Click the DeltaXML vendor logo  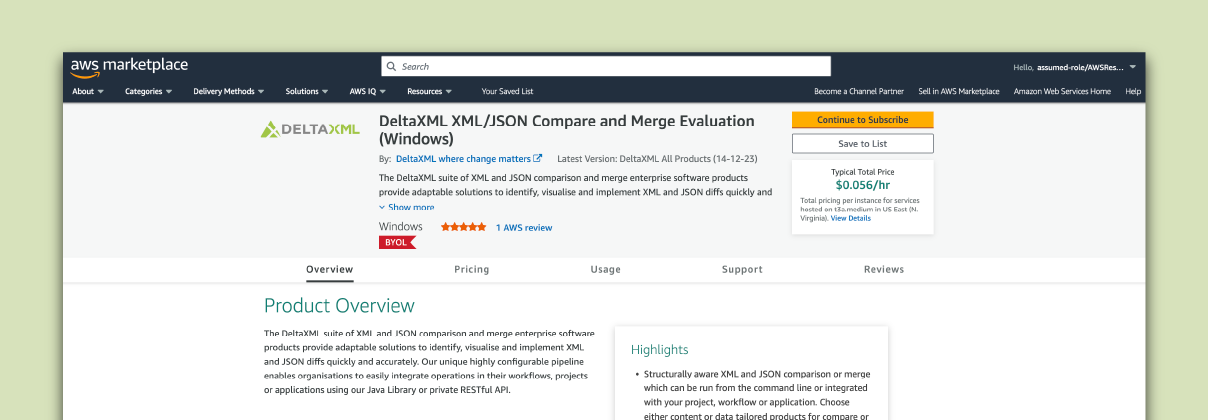coord(310,129)
